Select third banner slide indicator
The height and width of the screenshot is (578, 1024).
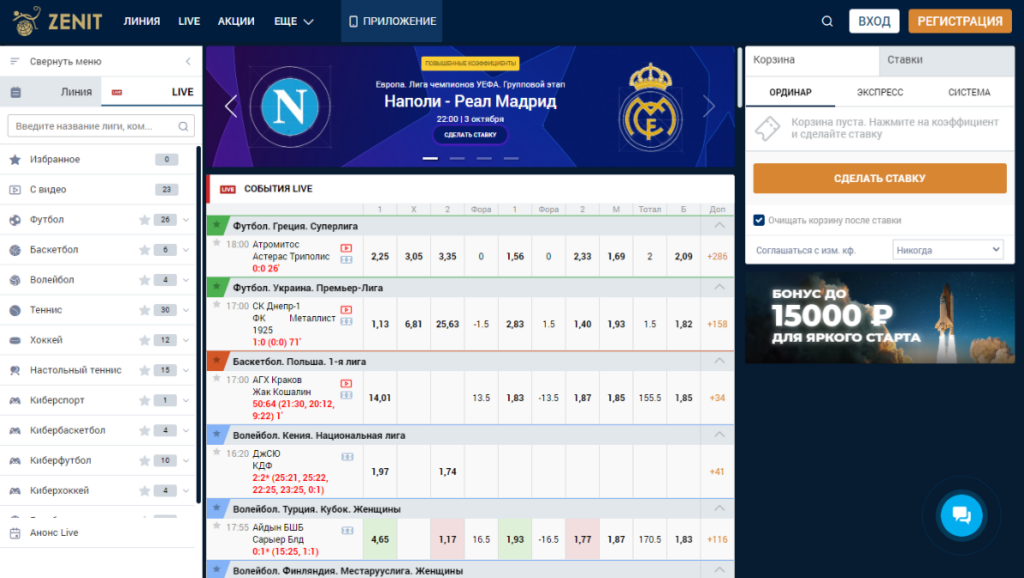click(484, 158)
